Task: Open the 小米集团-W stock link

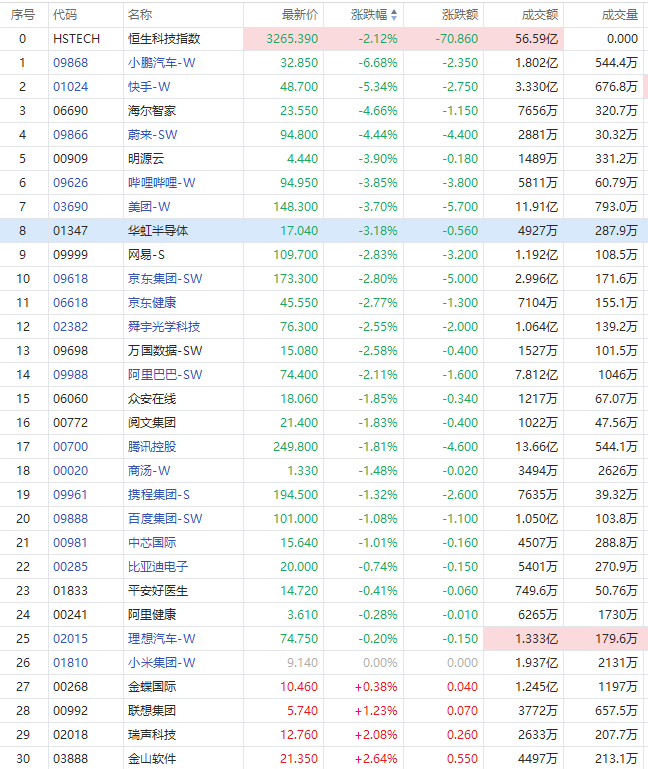Action: pos(161,663)
